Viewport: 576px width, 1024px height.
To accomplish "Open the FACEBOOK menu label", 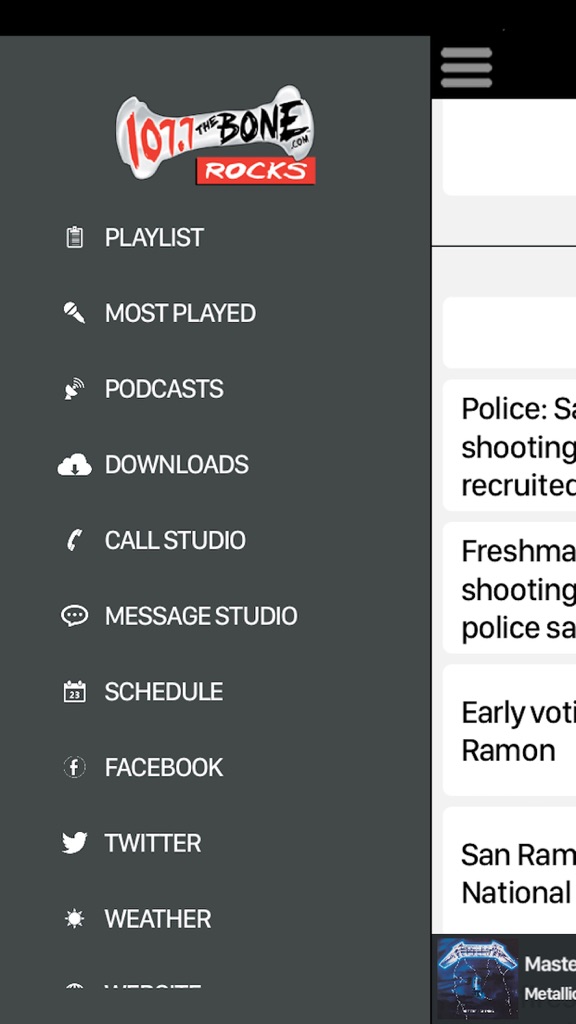I will pyautogui.click(x=164, y=767).
